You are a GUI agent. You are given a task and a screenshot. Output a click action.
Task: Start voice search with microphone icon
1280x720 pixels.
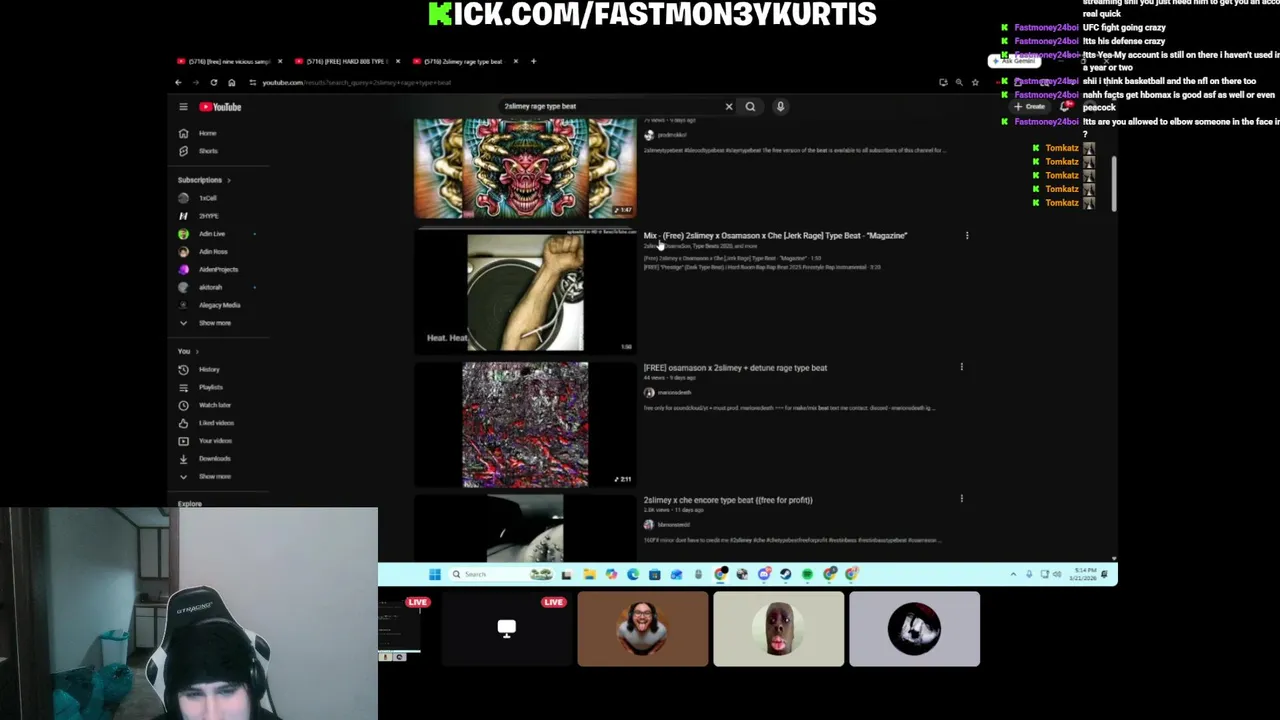[780, 106]
